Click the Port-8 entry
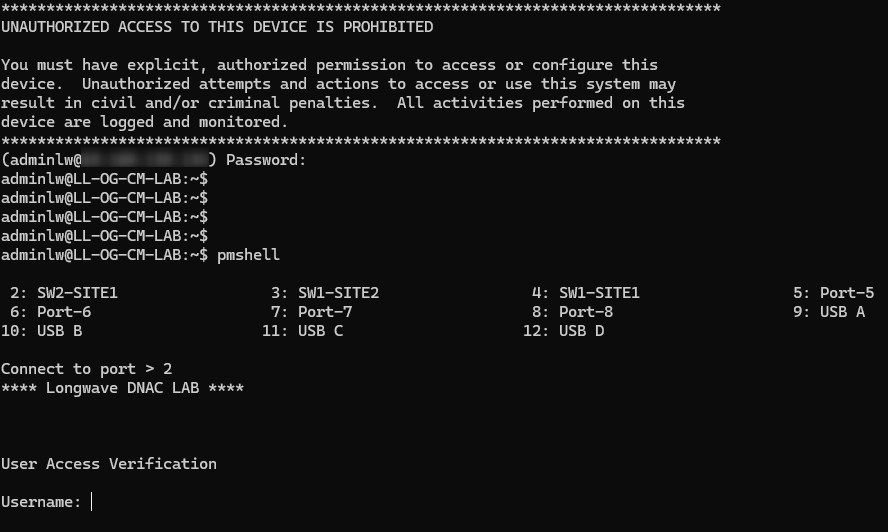This screenshot has height=532, width=888. [x=586, y=312]
